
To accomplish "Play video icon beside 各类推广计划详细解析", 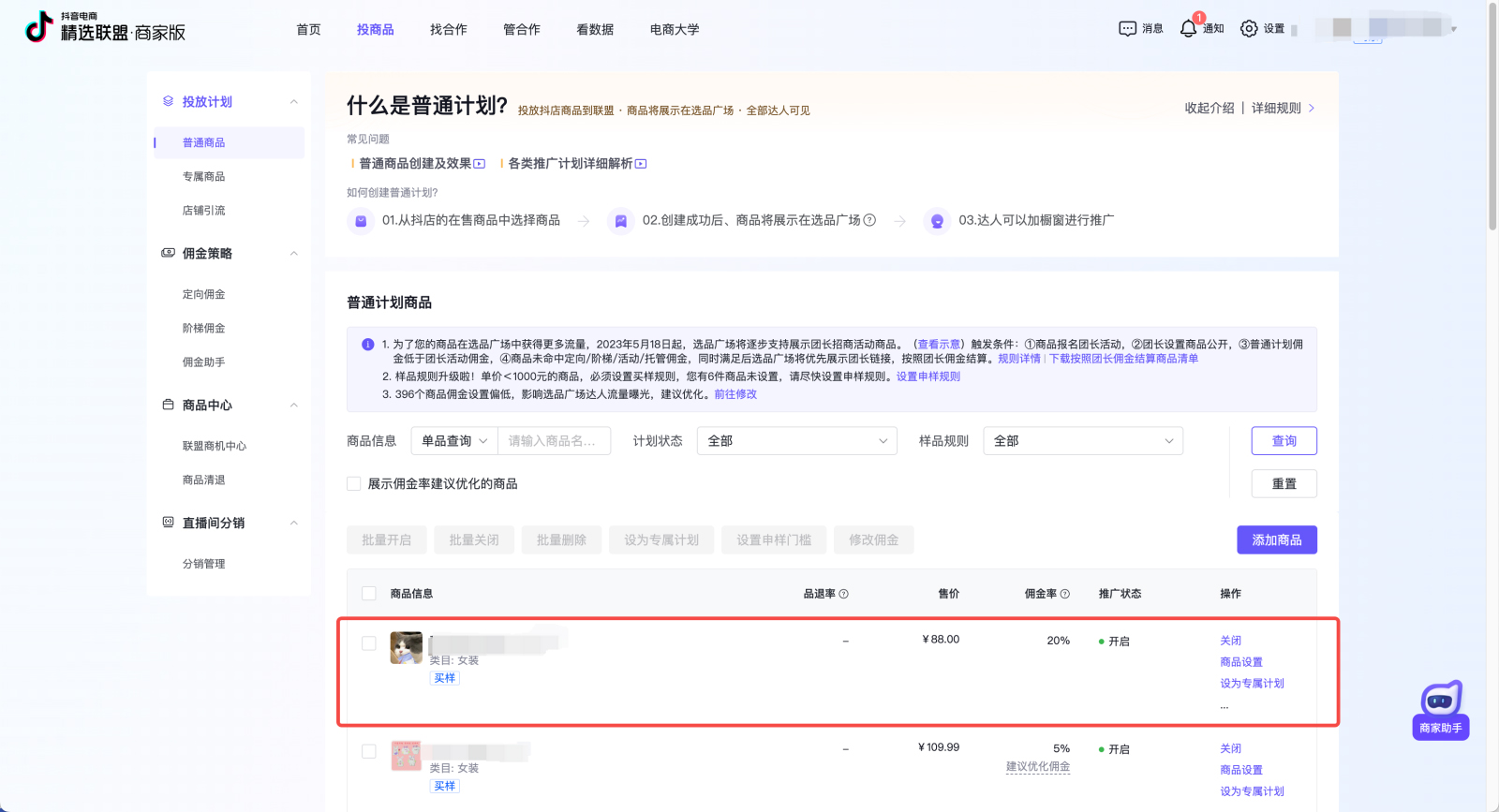I will pos(641,164).
